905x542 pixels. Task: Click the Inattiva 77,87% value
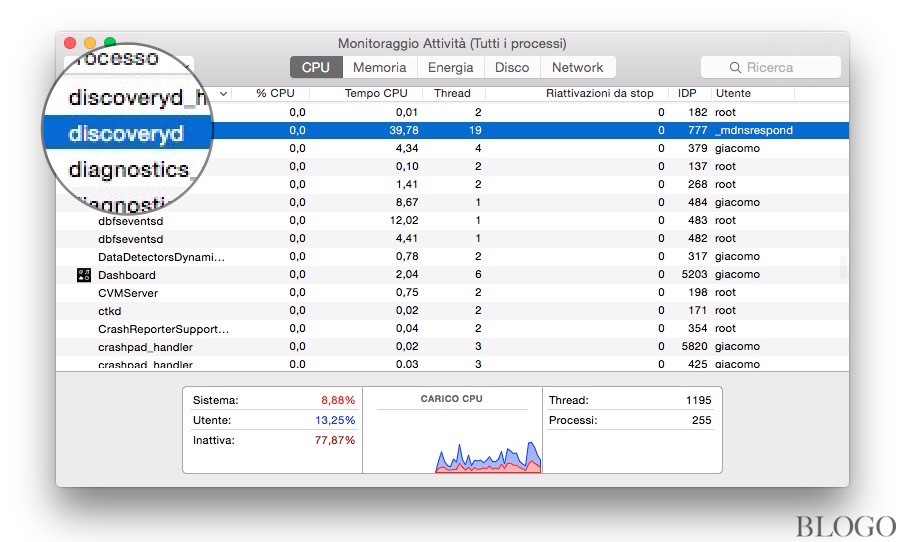click(335, 440)
